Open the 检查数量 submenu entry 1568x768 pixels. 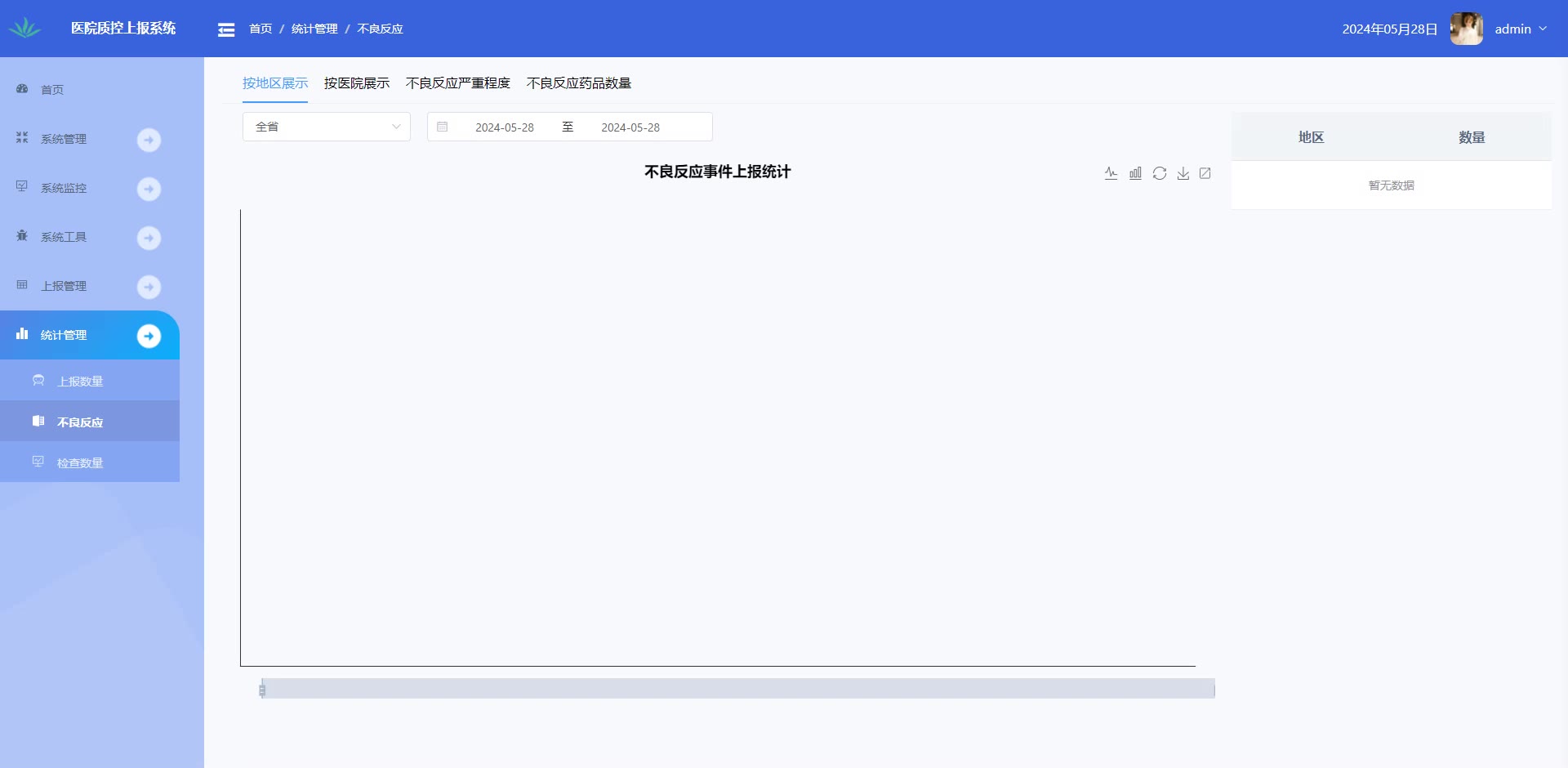[x=90, y=462]
